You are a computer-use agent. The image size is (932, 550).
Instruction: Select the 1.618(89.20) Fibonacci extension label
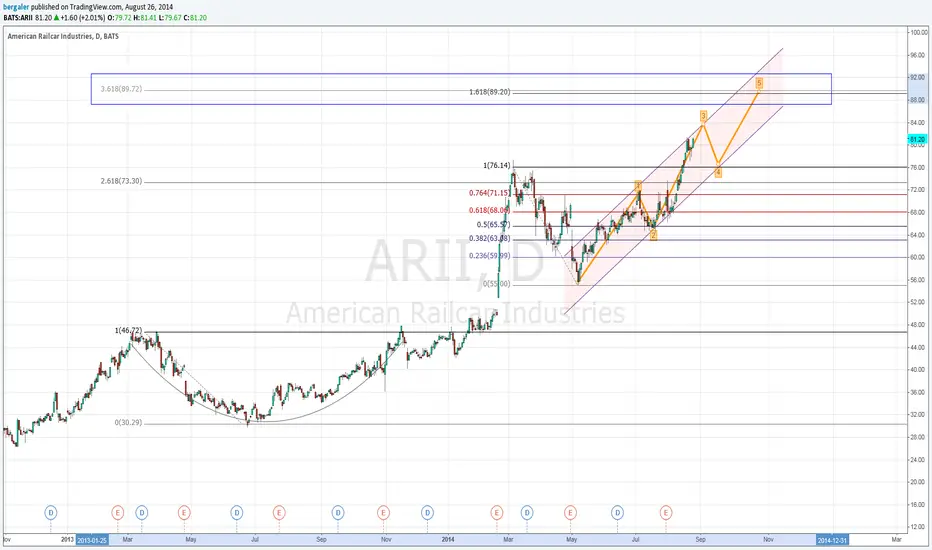tap(490, 92)
